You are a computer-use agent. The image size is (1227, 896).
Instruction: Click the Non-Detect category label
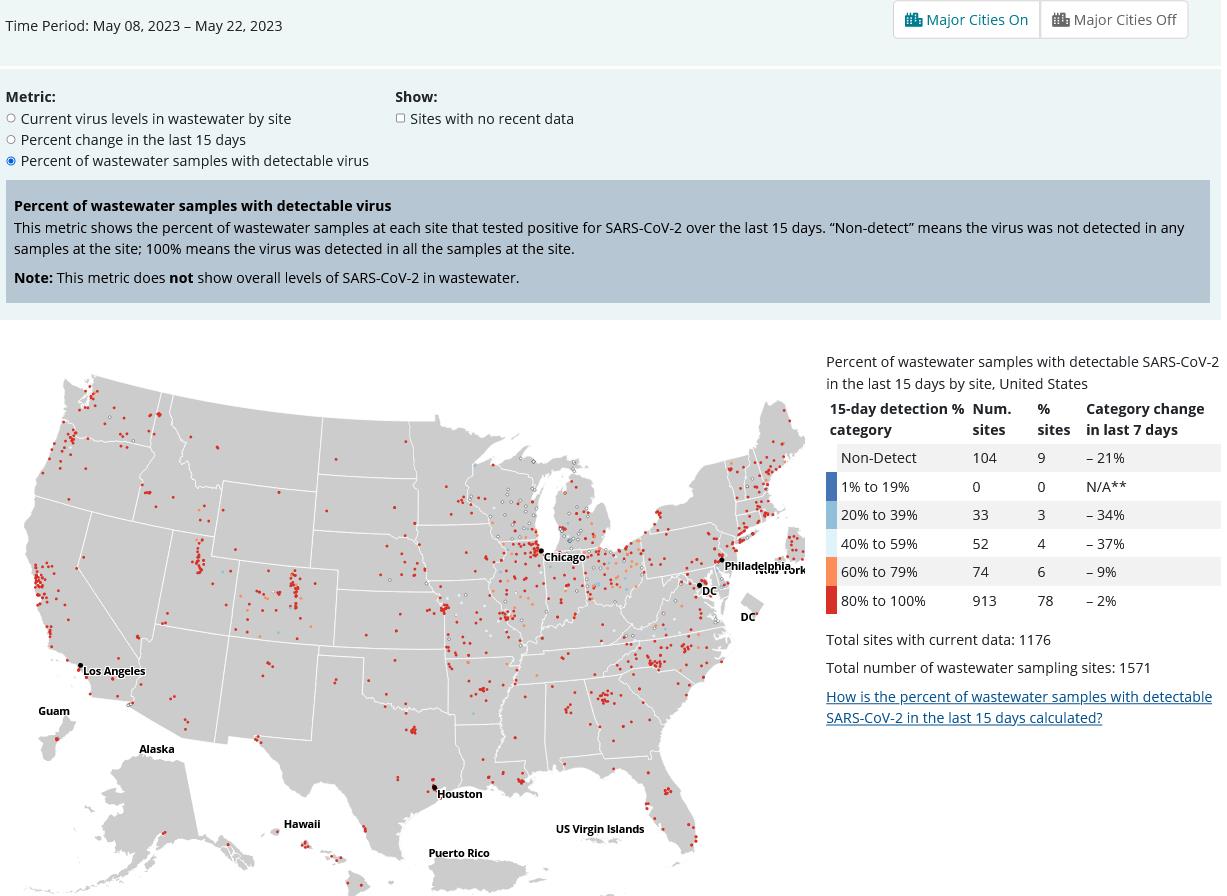(x=878, y=458)
